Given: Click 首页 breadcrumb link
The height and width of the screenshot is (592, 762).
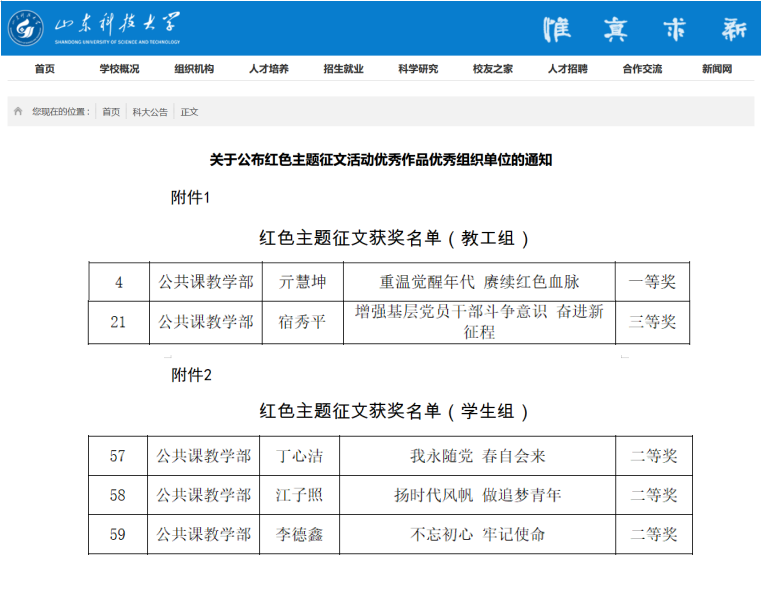Looking at the screenshot, I should point(110,112).
